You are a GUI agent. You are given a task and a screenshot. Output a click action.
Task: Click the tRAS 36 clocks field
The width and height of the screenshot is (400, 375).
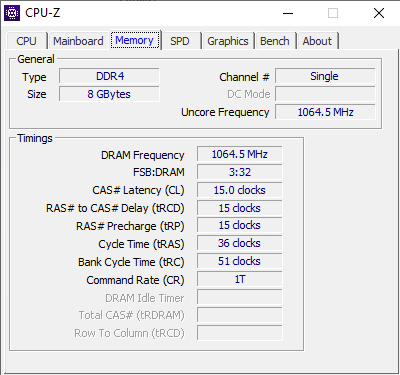(240, 243)
